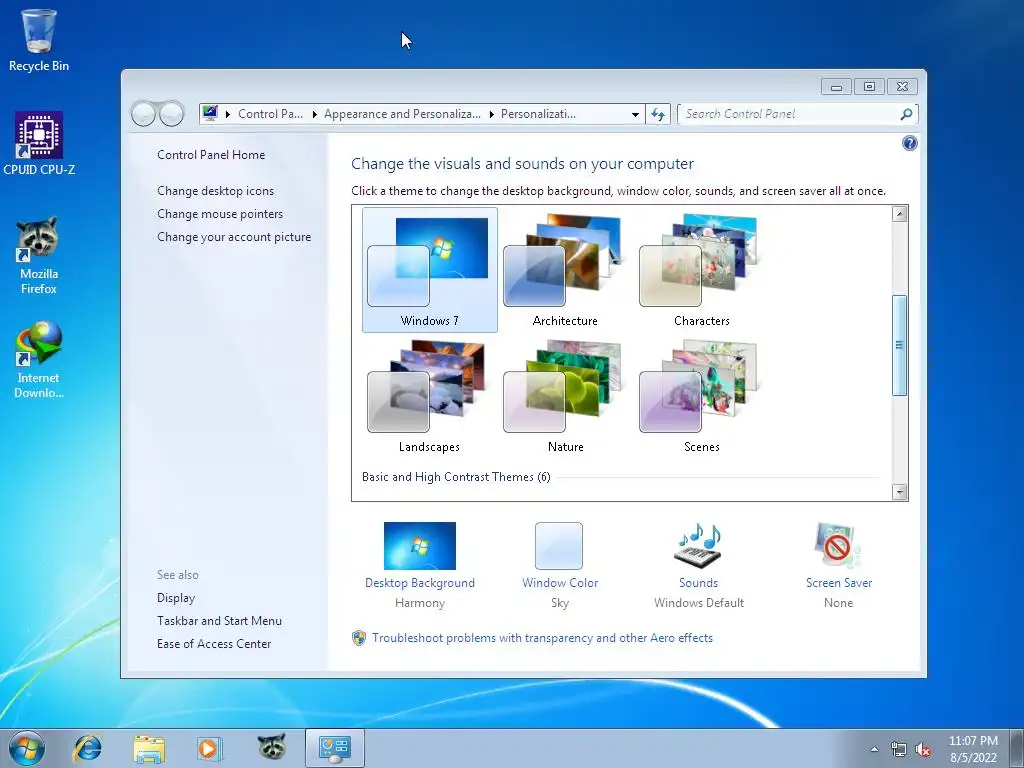This screenshot has height=768, width=1024.
Task: Open Change mouse pointers link
Action: pos(220,214)
